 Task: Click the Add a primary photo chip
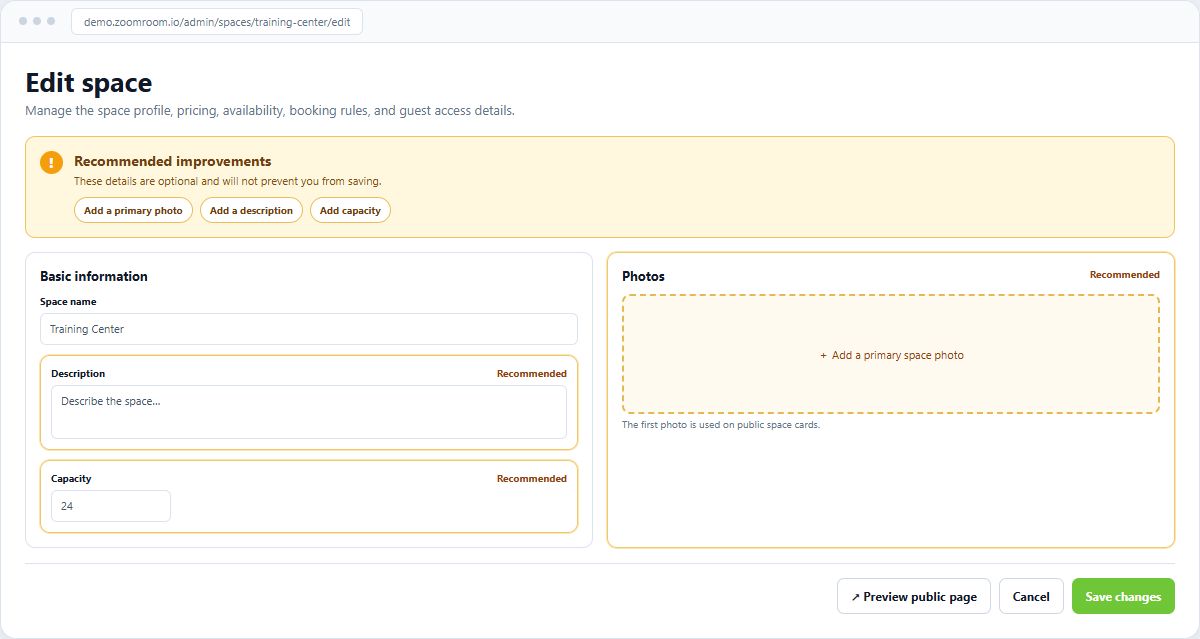pos(133,210)
